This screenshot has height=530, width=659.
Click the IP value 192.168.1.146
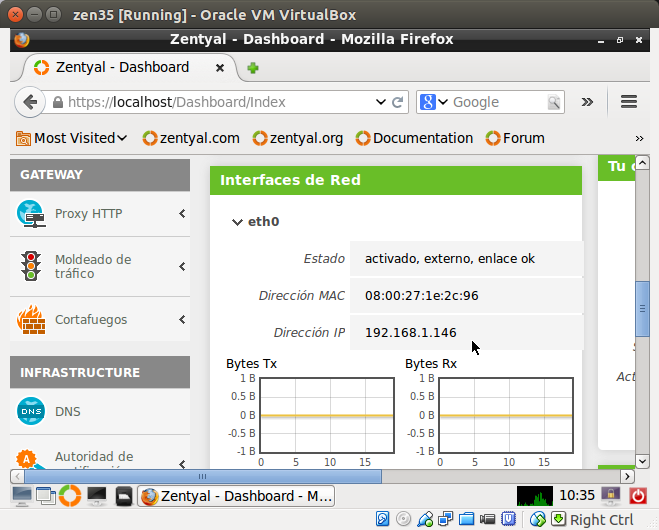411,333
